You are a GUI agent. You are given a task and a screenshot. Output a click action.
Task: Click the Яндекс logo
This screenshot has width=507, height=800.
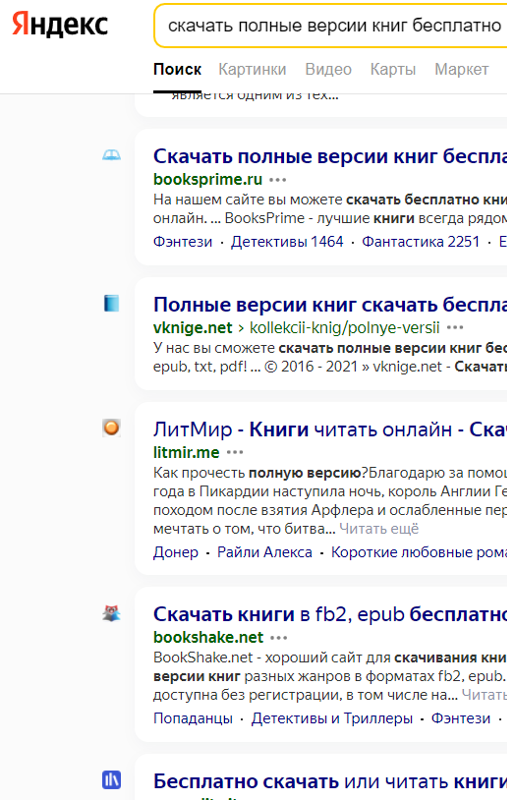click(x=60, y=24)
